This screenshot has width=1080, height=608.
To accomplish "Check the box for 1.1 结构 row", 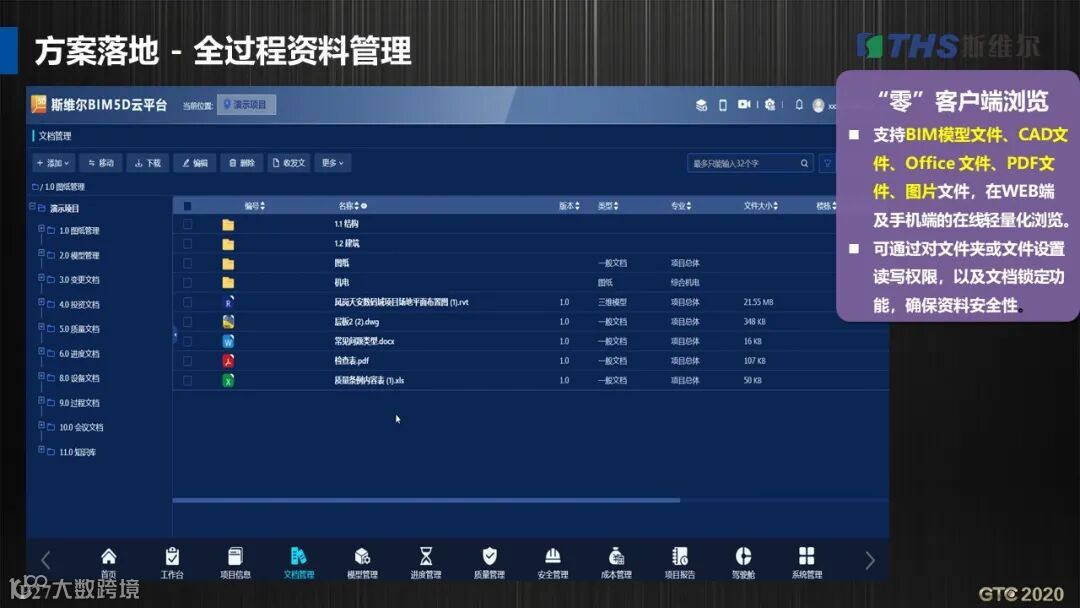I will [x=187, y=224].
